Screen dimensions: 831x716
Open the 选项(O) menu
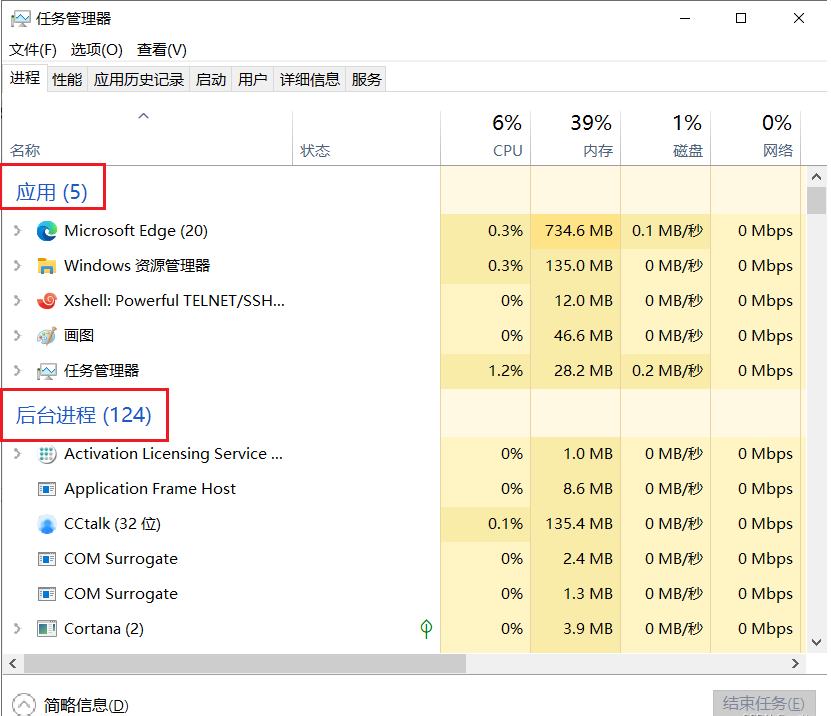(x=96, y=50)
